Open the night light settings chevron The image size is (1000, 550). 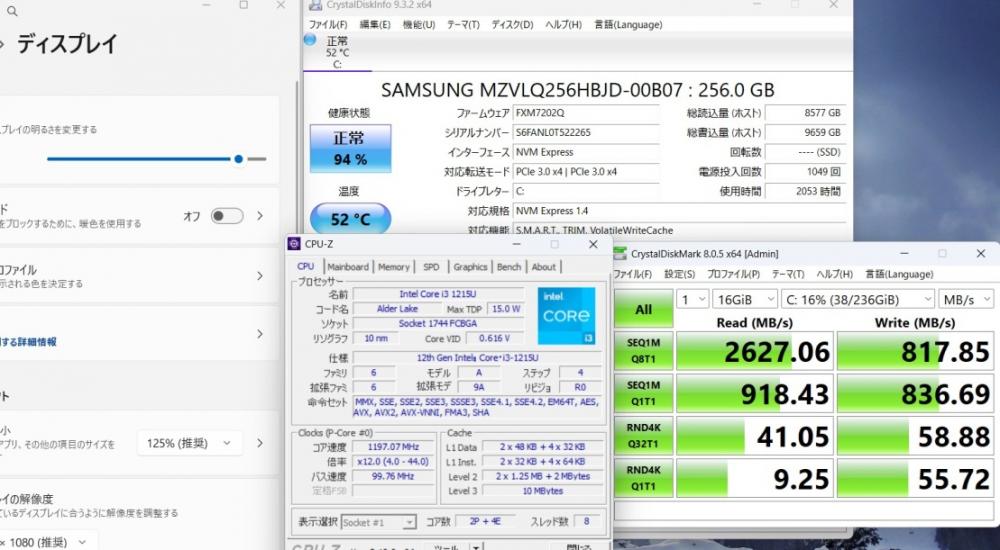click(x=260, y=216)
